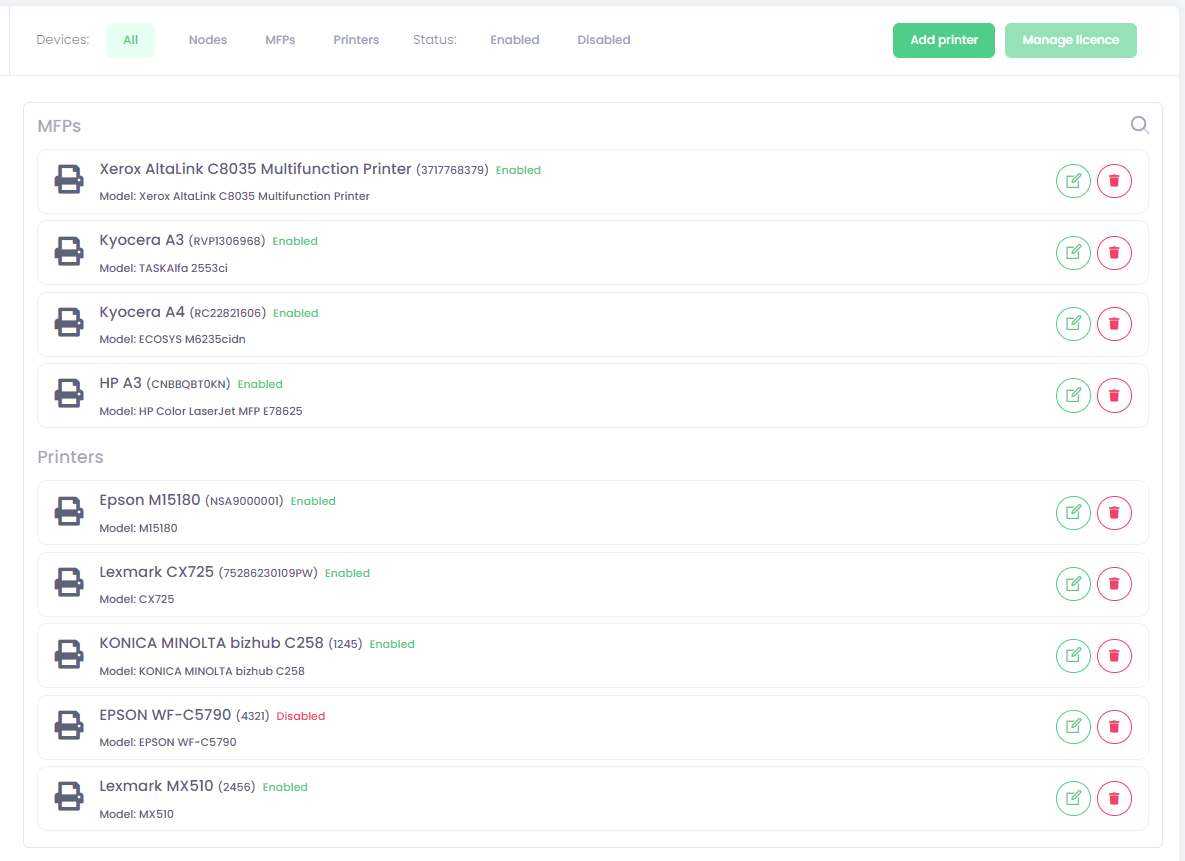
Task: Click printer icon of EPSON WF-C5790 row
Action: tap(69, 726)
